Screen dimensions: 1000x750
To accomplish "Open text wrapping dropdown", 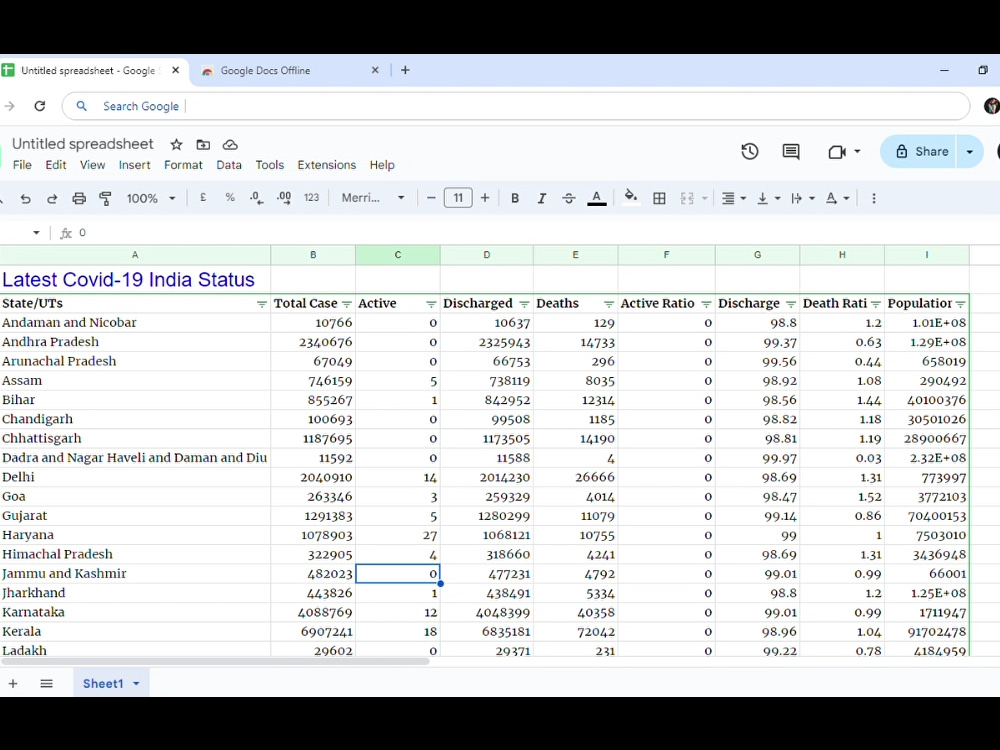I will coord(802,198).
